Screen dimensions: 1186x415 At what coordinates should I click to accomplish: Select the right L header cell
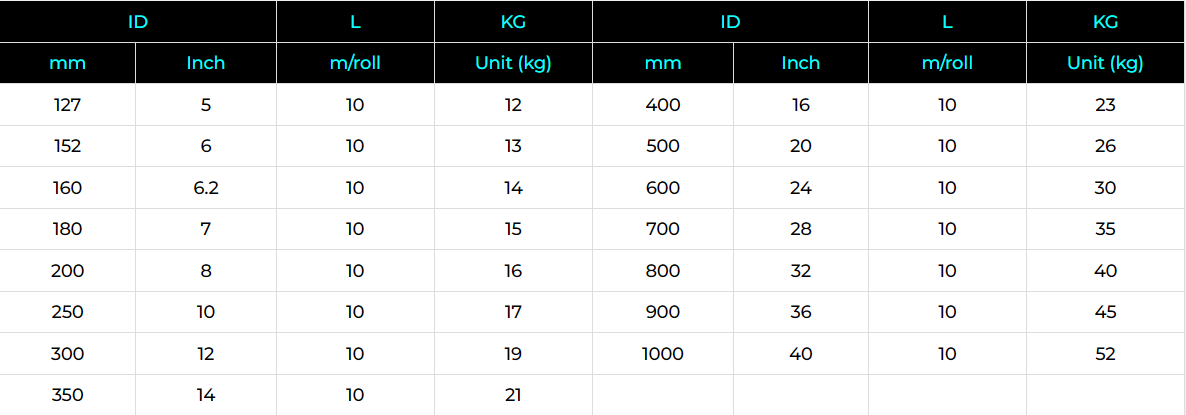point(947,22)
